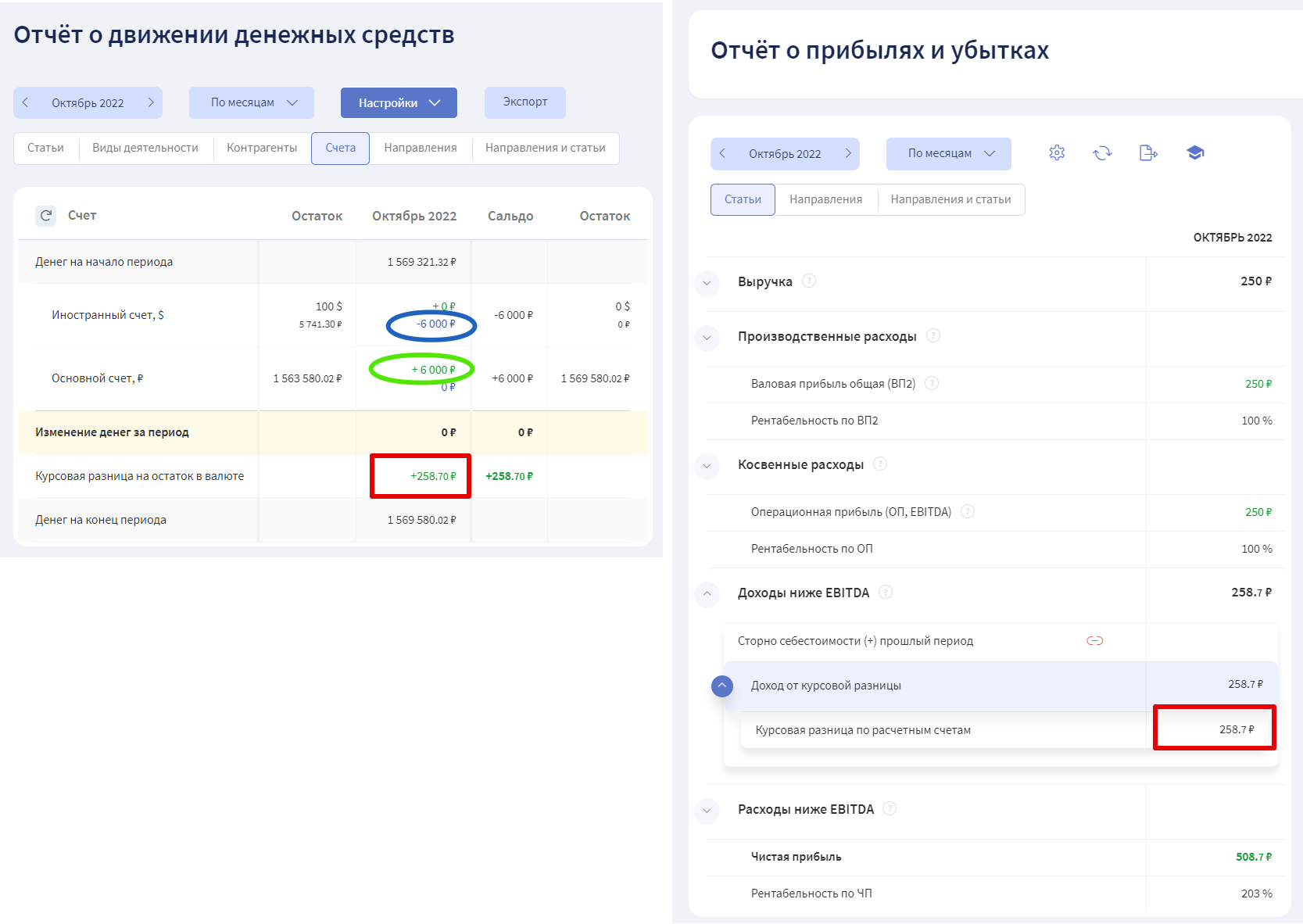This screenshot has width=1303, height=924.
Task: Click help icon next to Валовая прибыль общая (ВП2)
Action: point(932,383)
